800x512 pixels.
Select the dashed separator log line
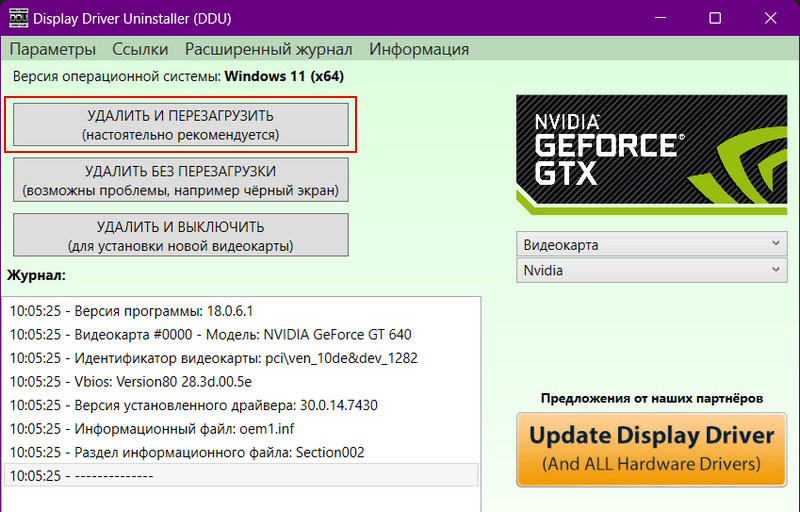coord(241,475)
